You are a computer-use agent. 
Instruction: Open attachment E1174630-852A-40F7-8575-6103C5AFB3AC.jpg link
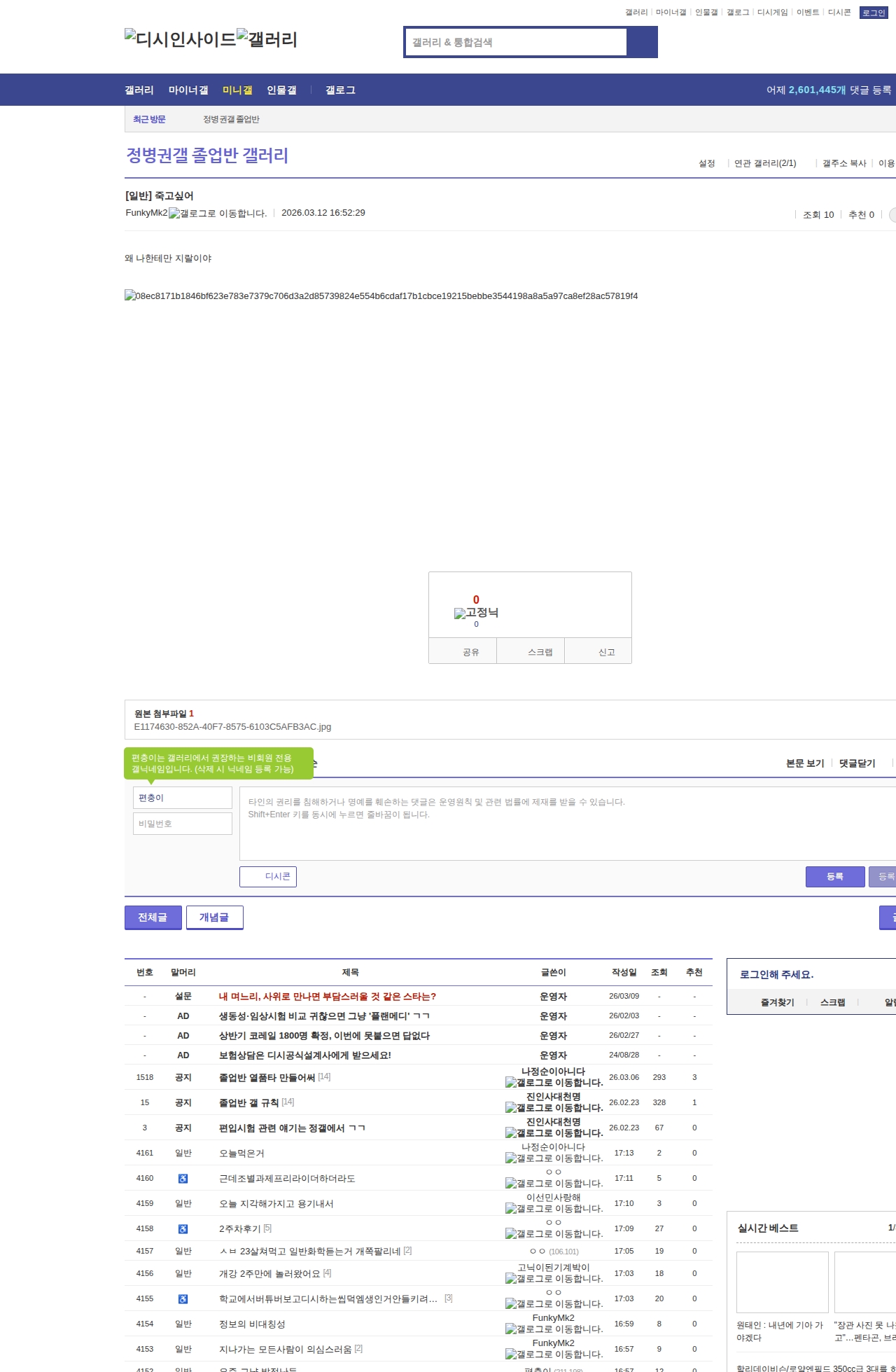[x=232, y=727]
